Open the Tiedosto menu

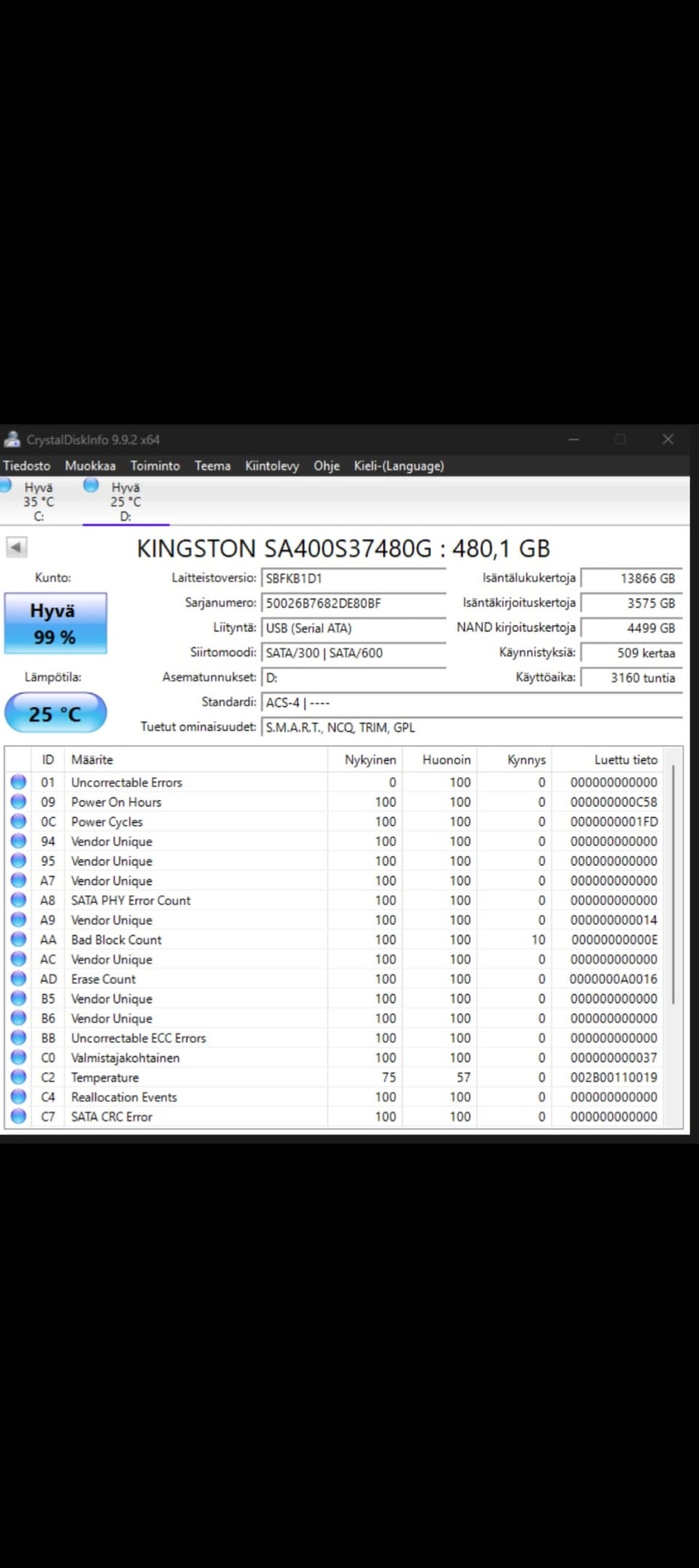click(27, 466)
